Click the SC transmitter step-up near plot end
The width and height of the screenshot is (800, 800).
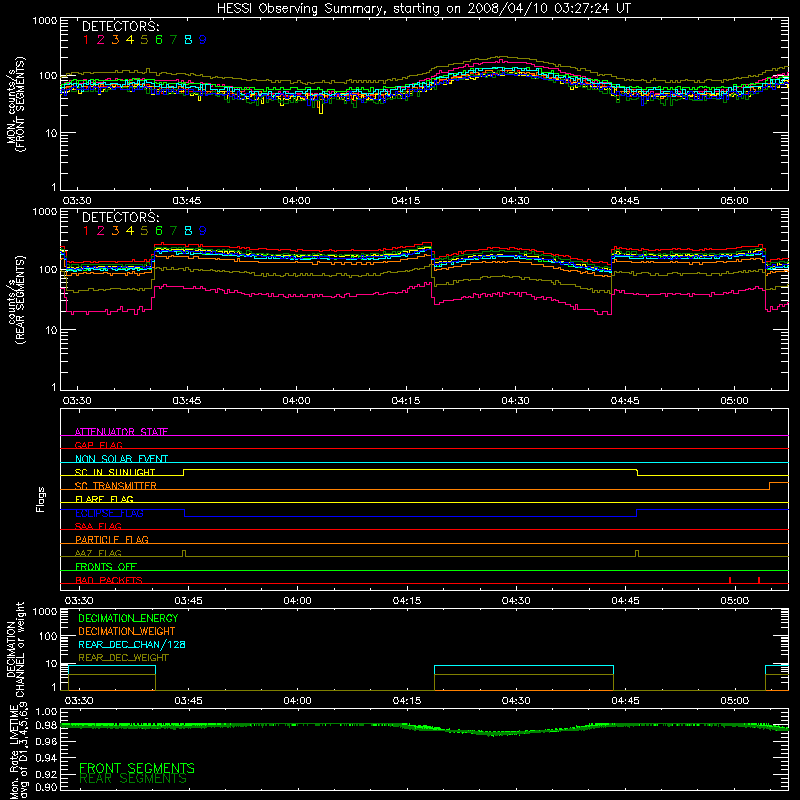(x=769, y=486)
